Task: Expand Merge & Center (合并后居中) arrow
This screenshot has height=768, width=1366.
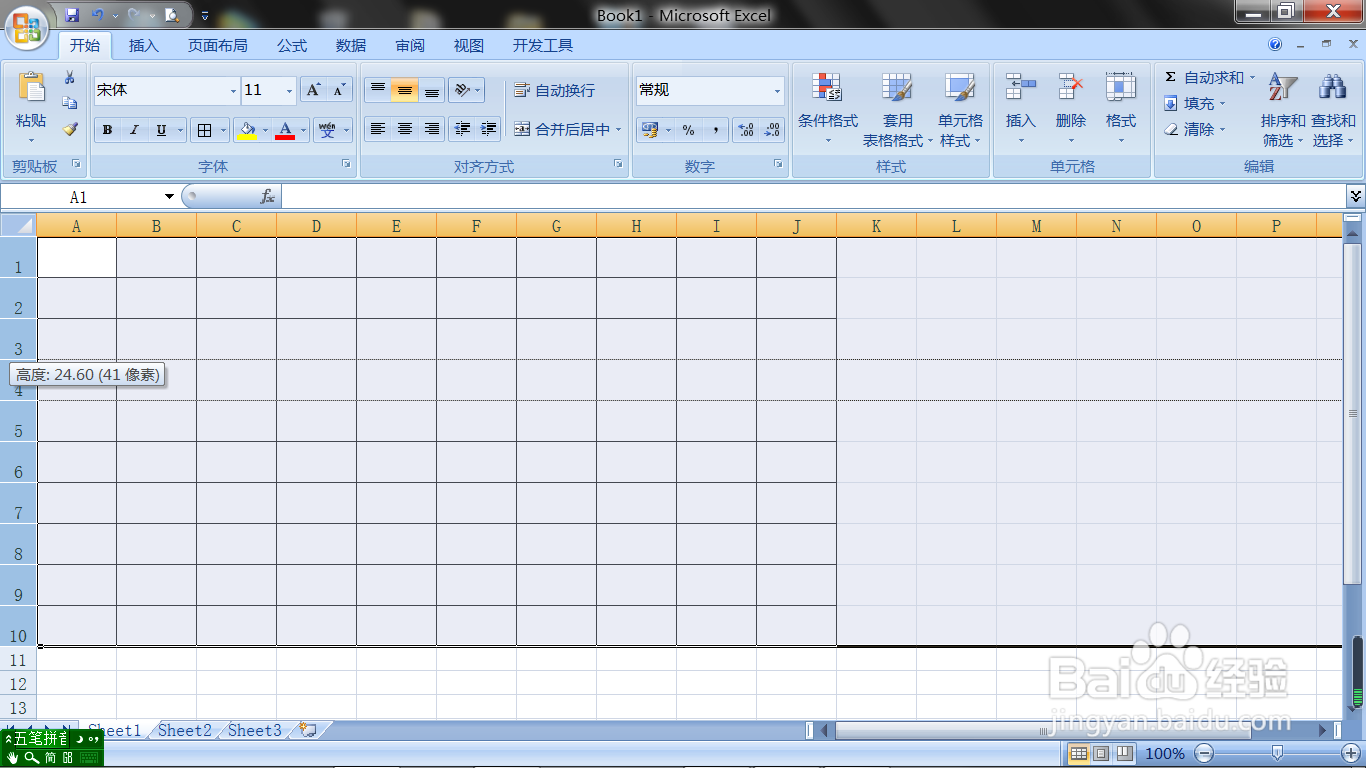Action: click(619, 129)
